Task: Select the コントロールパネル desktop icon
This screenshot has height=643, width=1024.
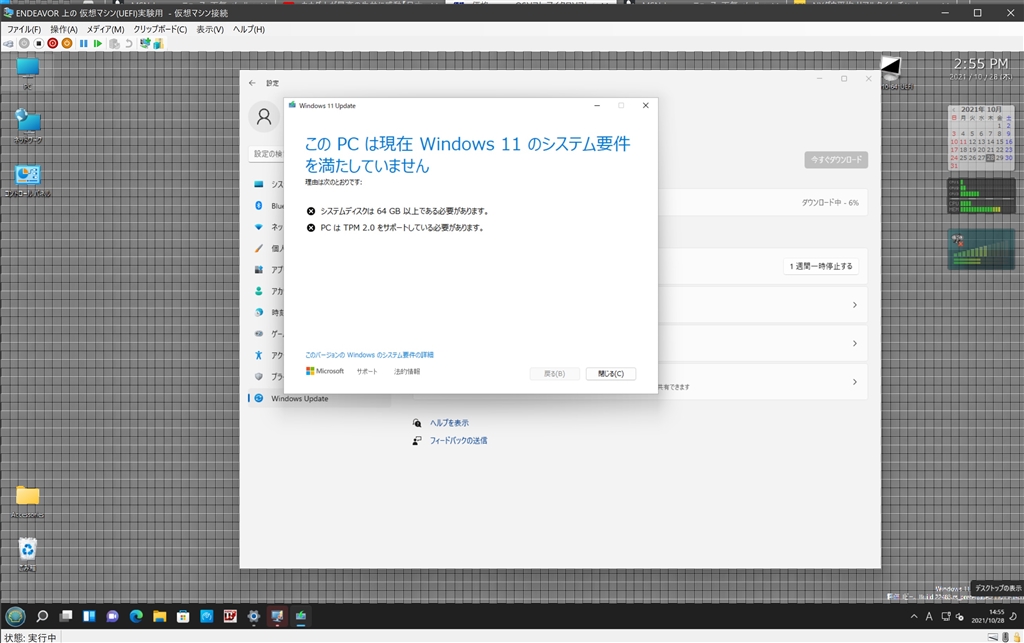Action: coord(27,181)
